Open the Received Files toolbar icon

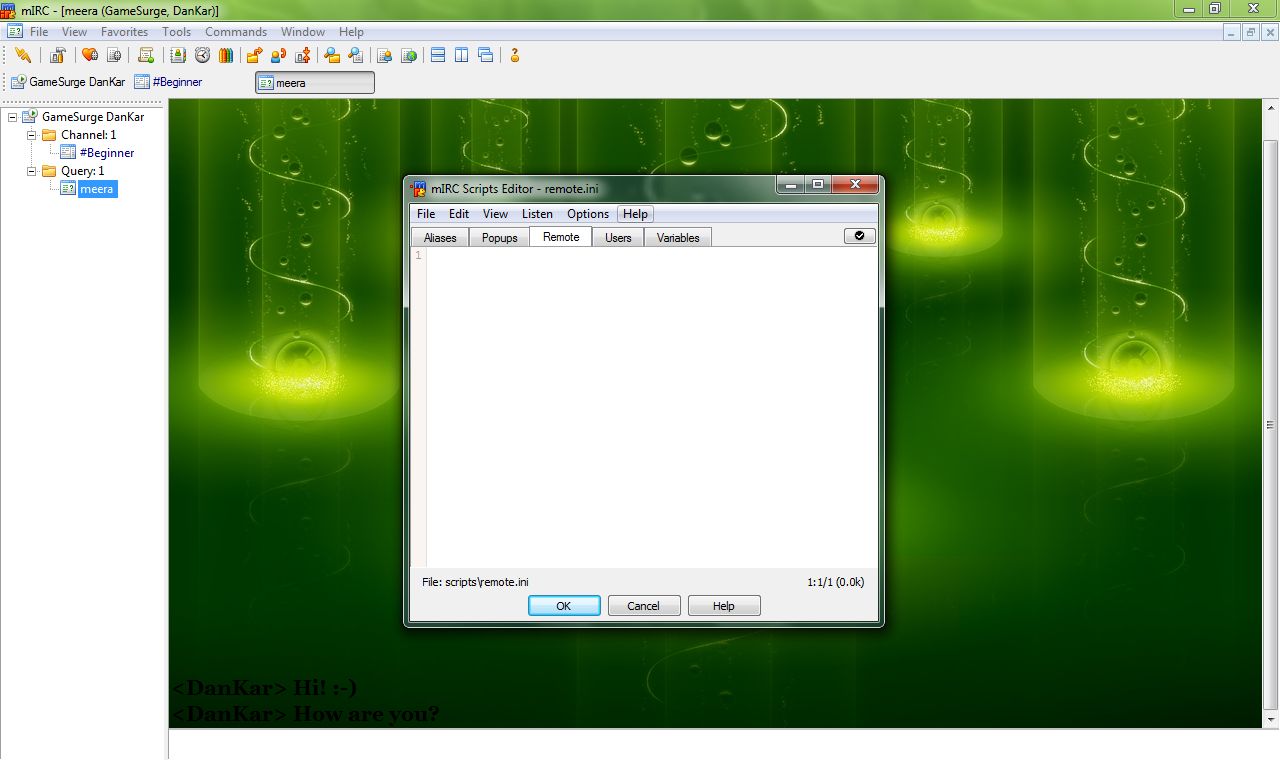click(332, 55)
